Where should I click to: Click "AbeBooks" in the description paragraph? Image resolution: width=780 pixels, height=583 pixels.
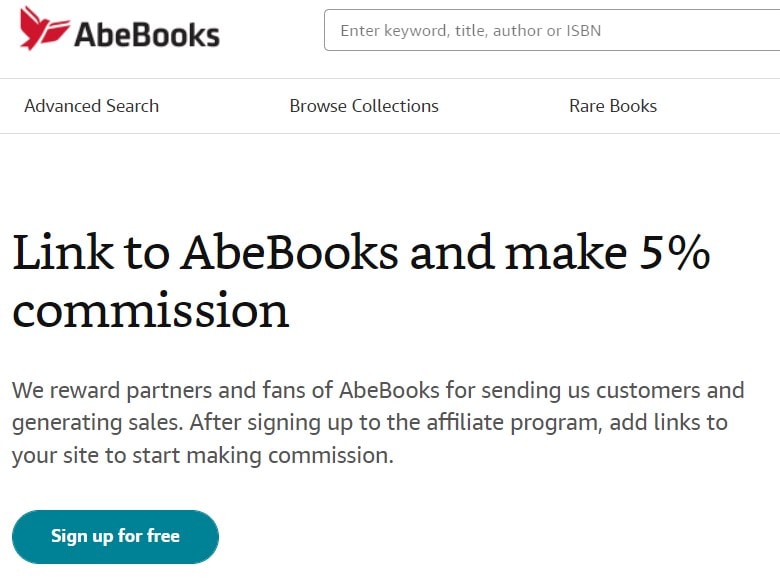pos(391,390)
